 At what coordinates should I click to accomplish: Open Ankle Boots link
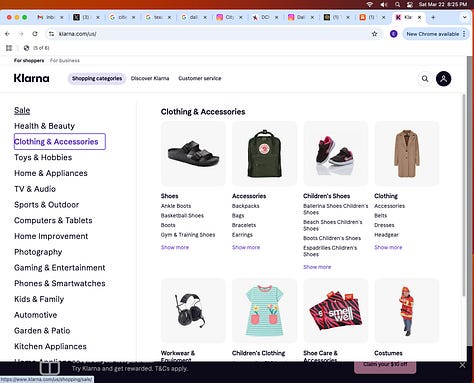click(176, 206)
